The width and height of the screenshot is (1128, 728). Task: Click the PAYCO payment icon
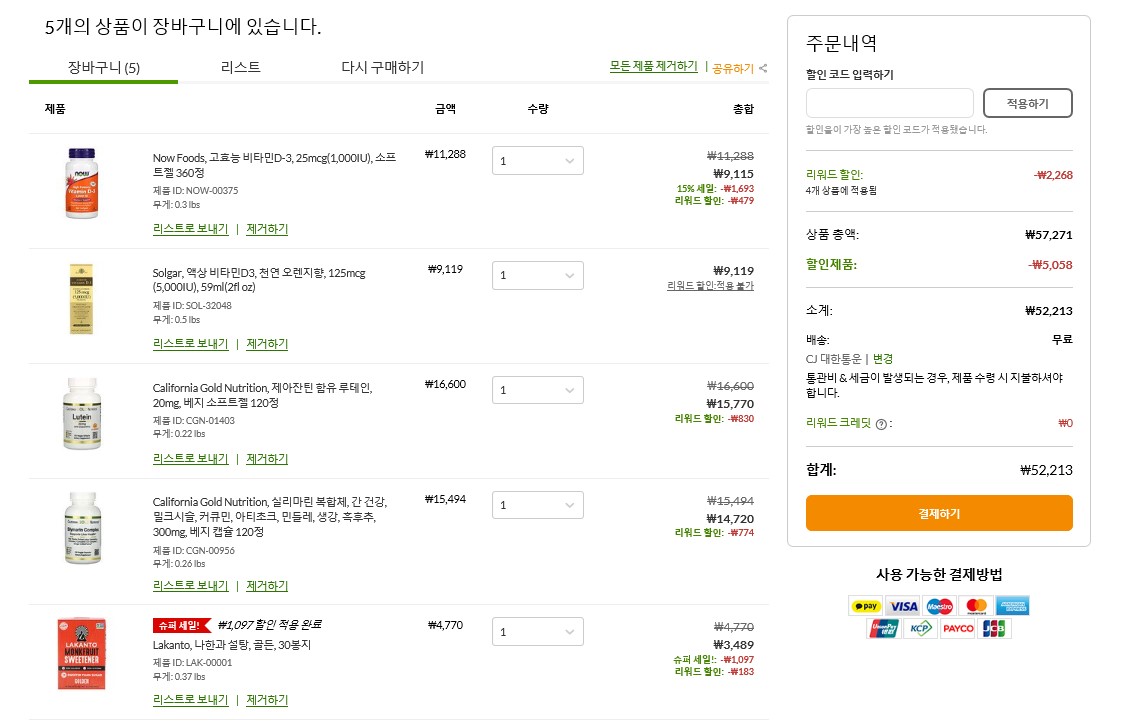958,628
